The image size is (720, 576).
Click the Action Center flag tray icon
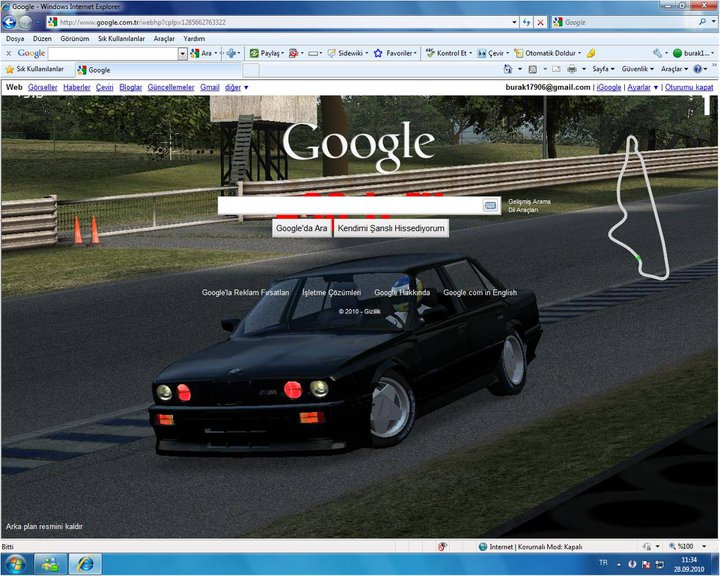[646, 564]
